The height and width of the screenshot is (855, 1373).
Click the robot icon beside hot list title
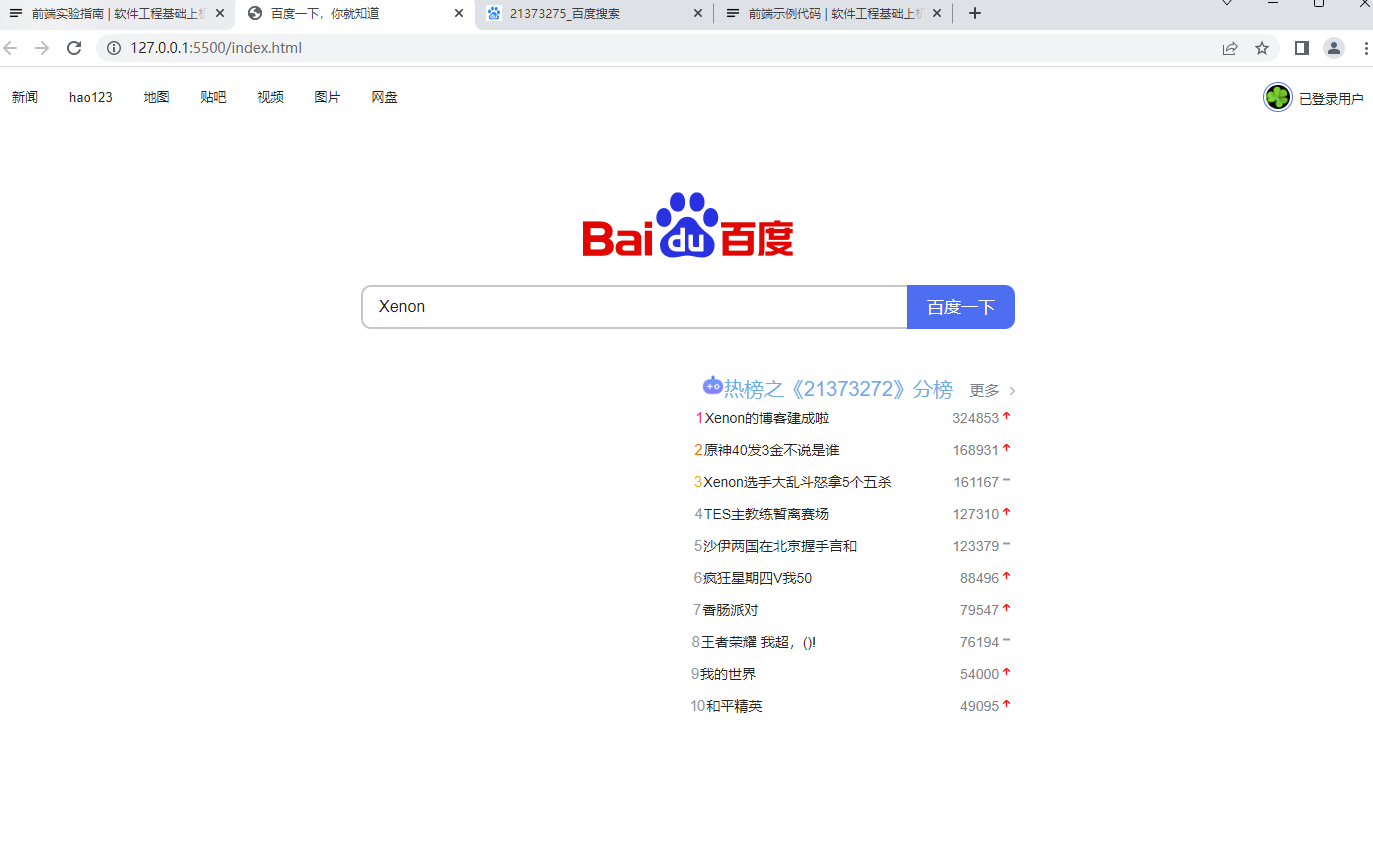tap(713, 385)
